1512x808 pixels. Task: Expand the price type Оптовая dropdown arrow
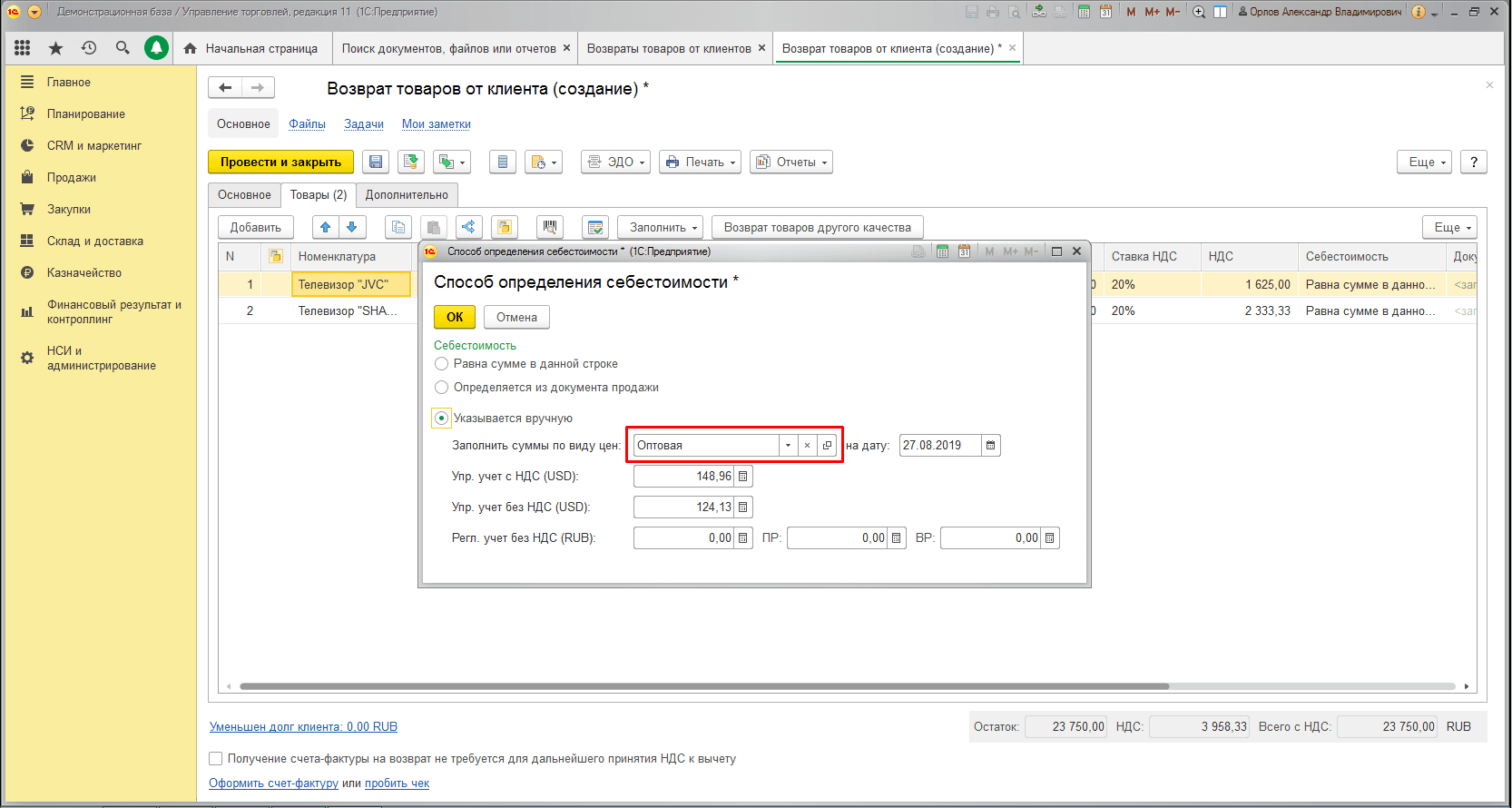tap(788, 446)
